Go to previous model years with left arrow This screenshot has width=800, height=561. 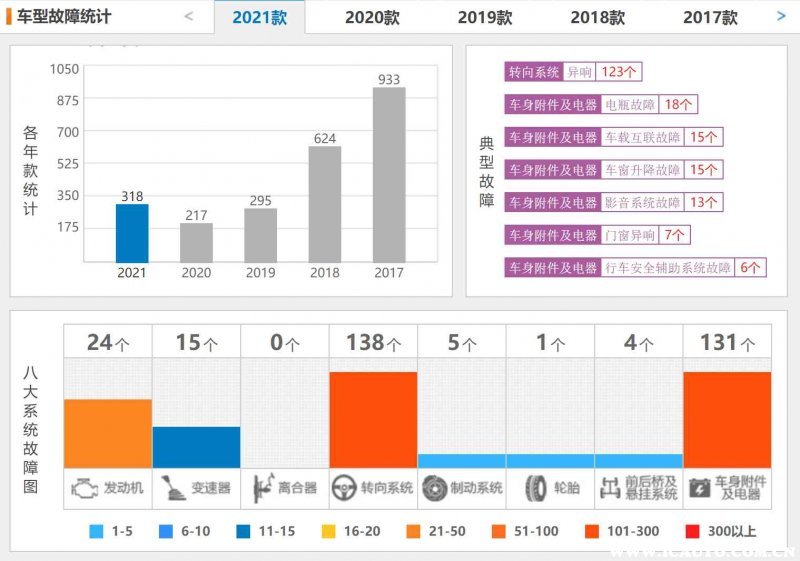(x=189, y=17)
